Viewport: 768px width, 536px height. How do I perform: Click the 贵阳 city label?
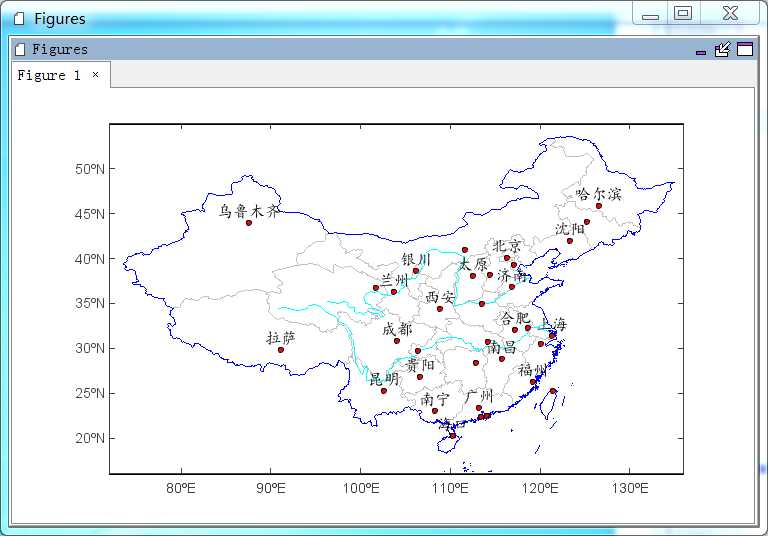click(x=420, y=365)
